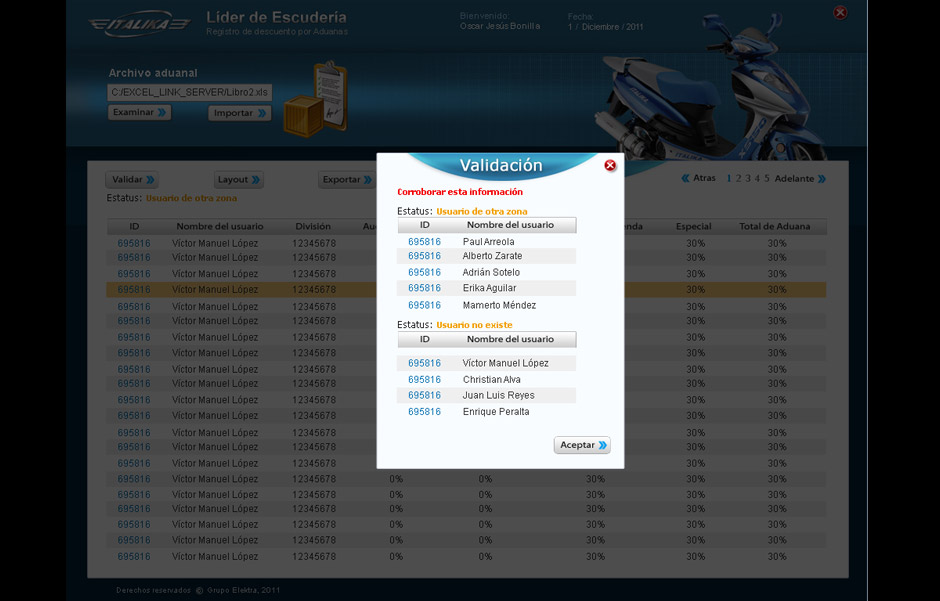Select the name Alberto Zarate
940x601 pixels.
tap(492, 256)
